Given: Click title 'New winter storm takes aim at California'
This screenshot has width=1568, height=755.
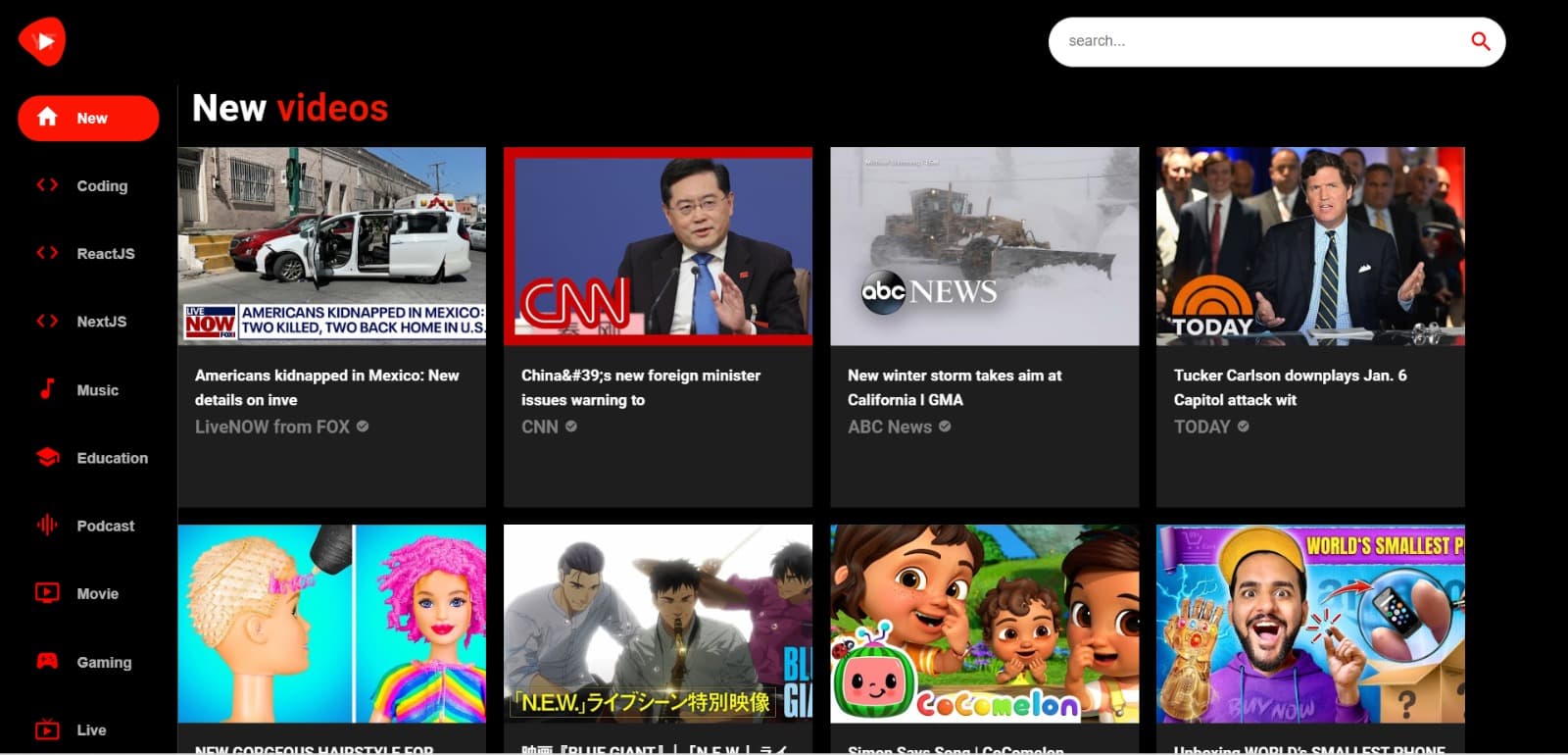Looking at the screenshot, I should 955,387.
